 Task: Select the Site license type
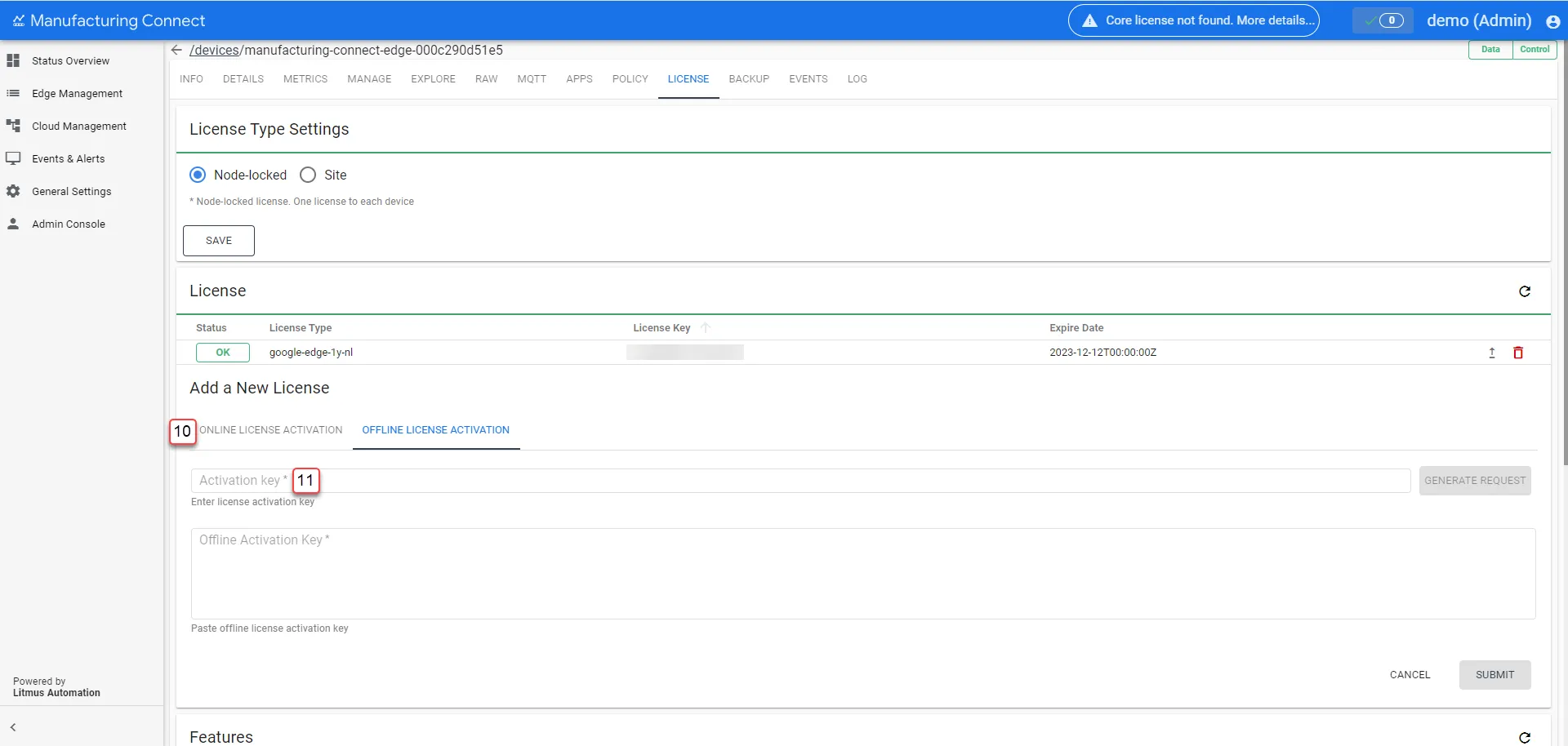click(x=308, y=175)
